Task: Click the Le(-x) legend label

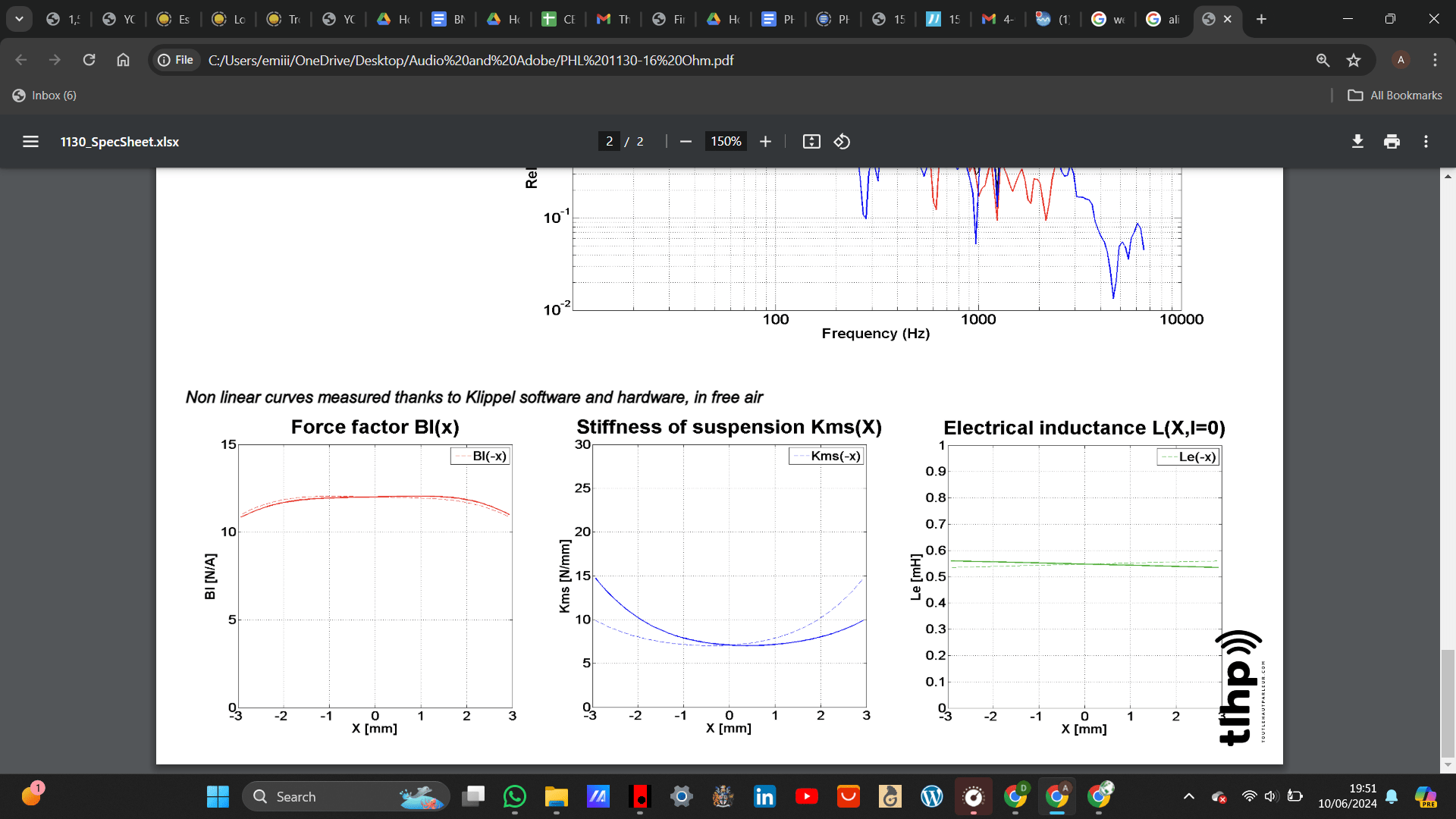Action: click(x=1197, y=457)
